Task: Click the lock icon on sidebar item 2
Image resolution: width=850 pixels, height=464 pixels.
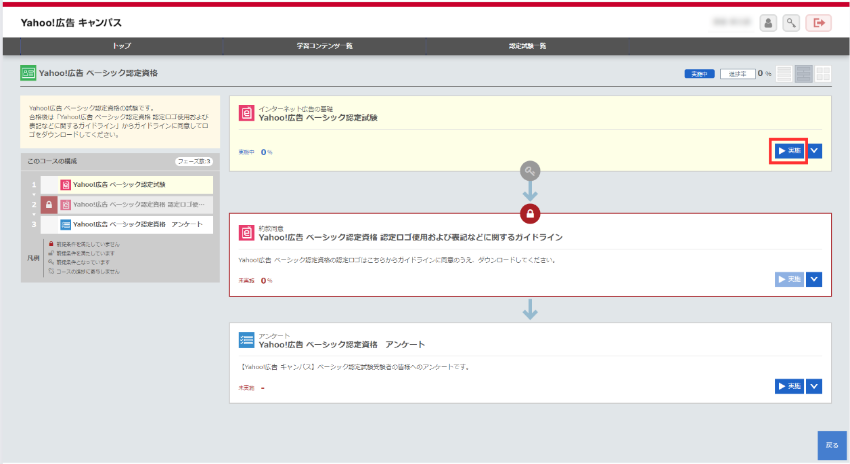Action: pyautogui.click(x=49, y=205)
